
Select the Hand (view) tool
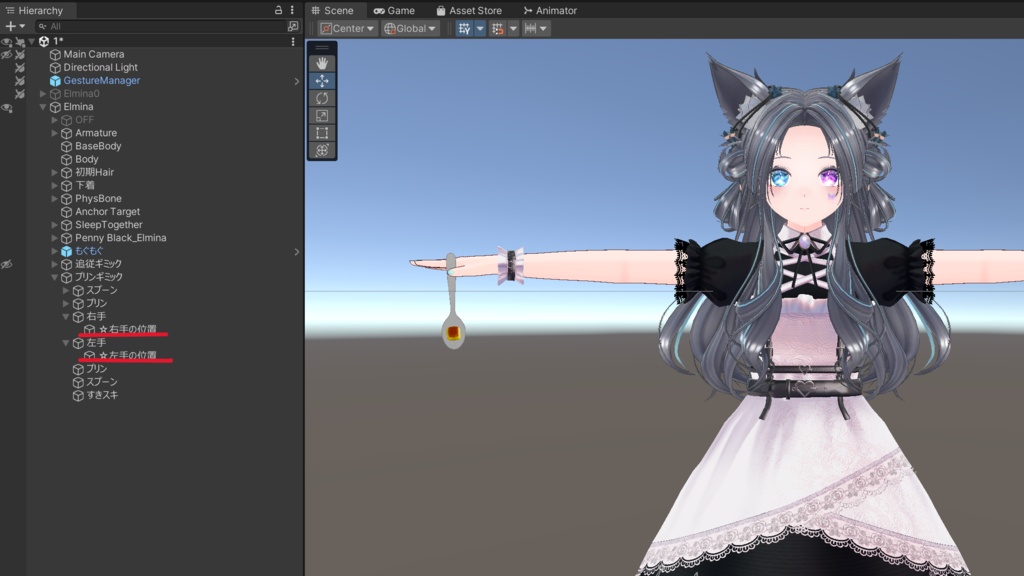(x=322, y=63)
